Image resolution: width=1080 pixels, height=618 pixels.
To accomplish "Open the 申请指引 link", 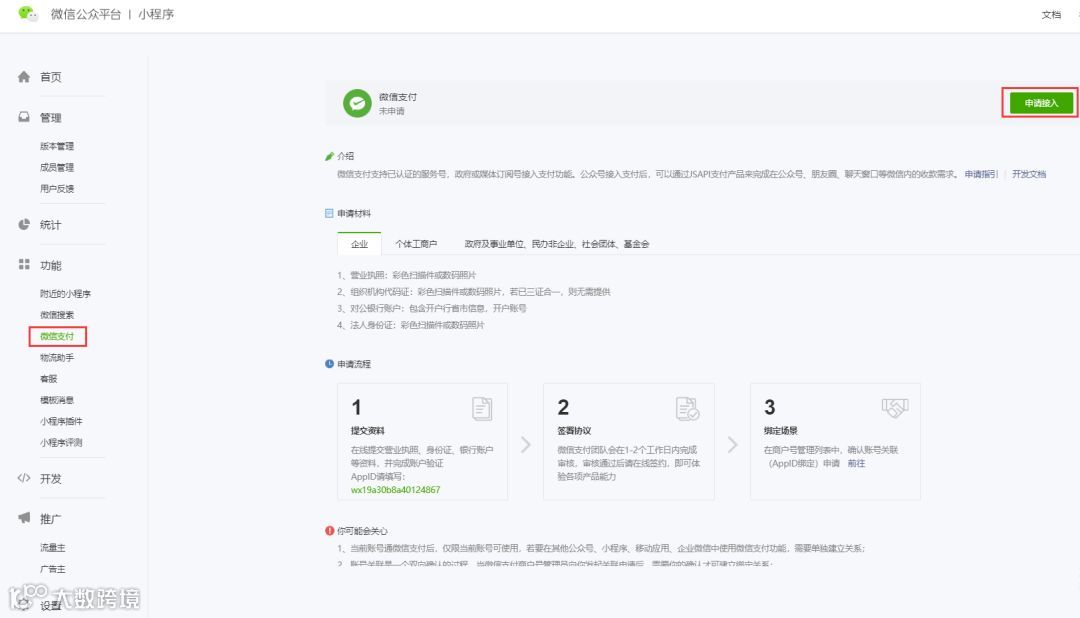I will (981, 174).
